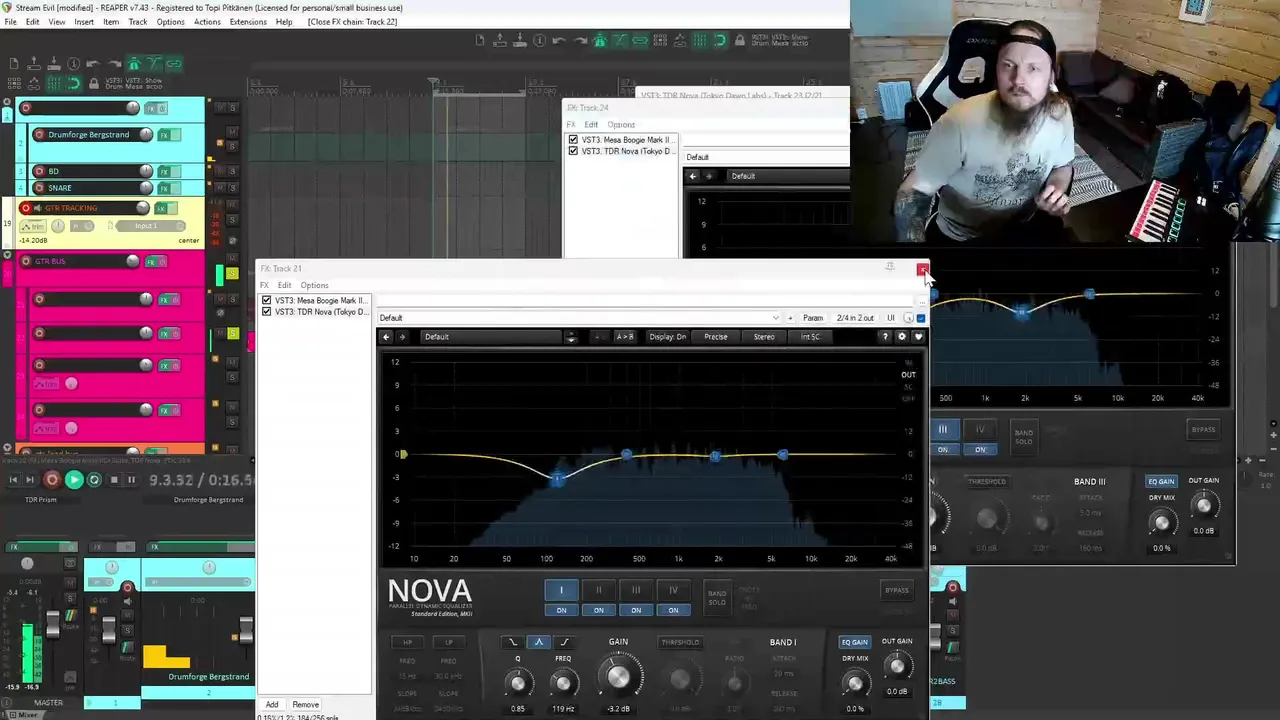
Task: Select Nova band II tab button
Action: coord(599,589)
